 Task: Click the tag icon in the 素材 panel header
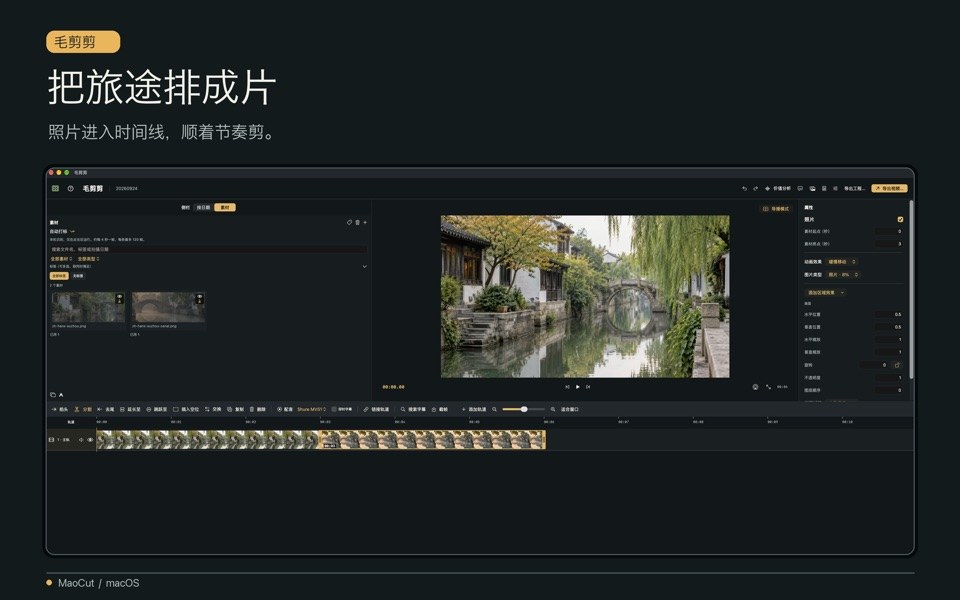pos(350,222)
